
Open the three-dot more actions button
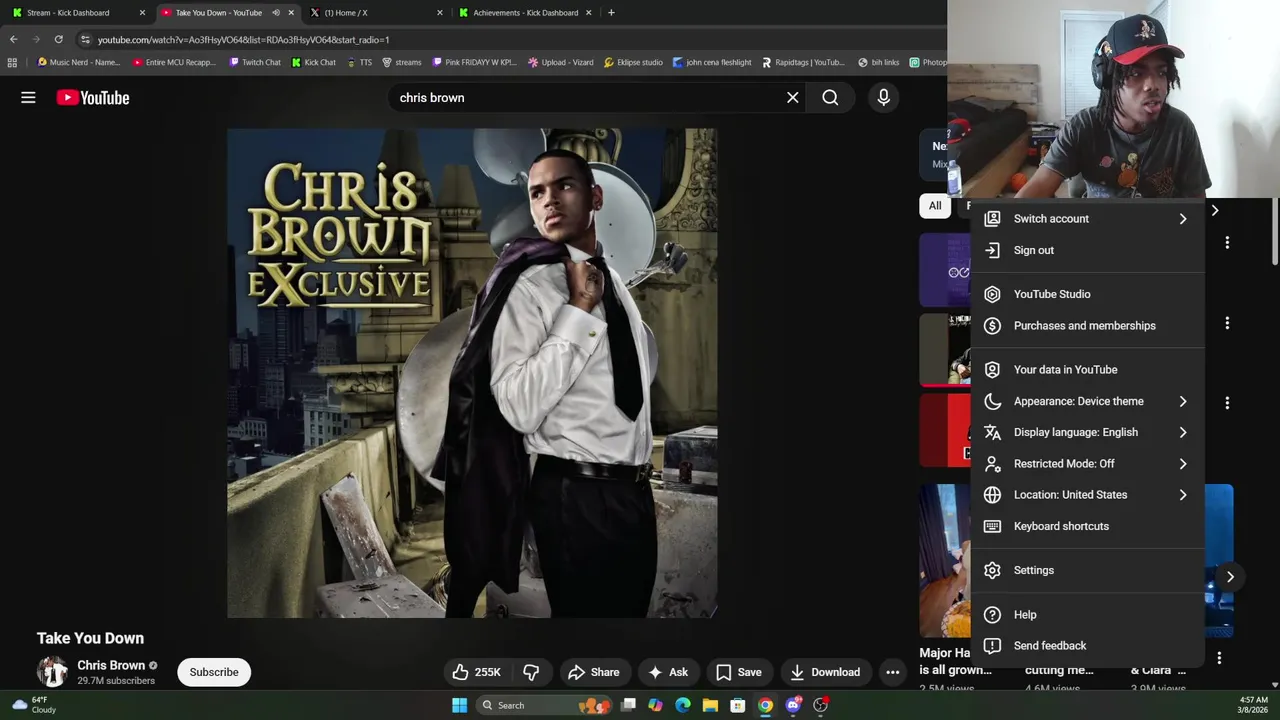[892, 672]
